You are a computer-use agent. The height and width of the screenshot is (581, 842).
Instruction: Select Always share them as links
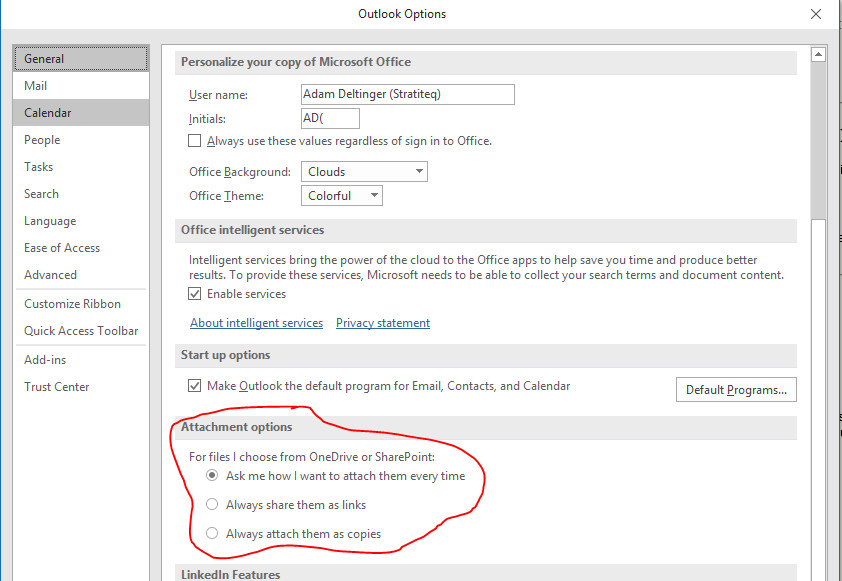212,505
